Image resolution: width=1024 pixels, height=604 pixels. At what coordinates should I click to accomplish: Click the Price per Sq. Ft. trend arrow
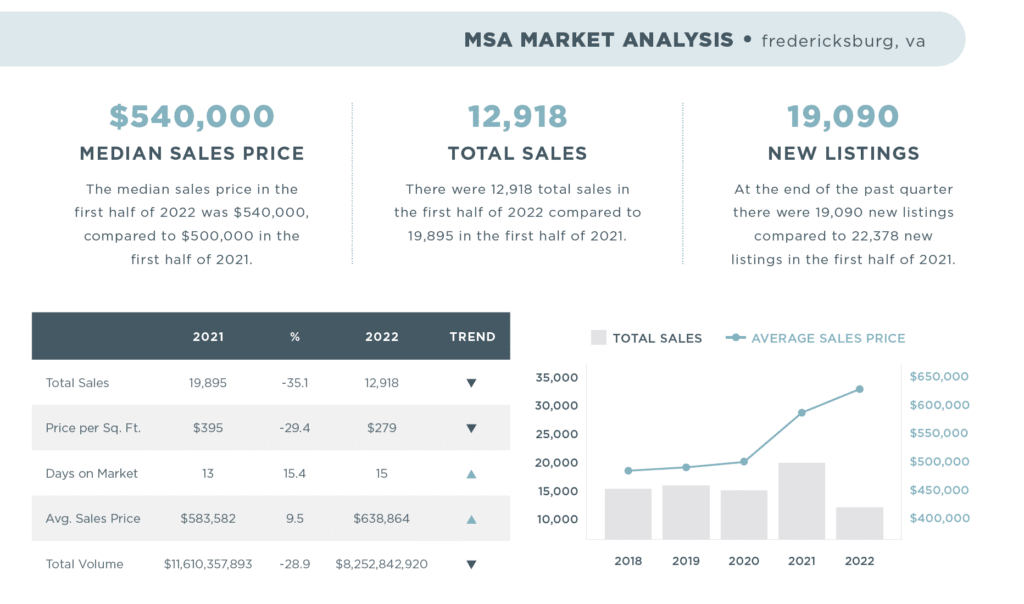click(472, 428)
